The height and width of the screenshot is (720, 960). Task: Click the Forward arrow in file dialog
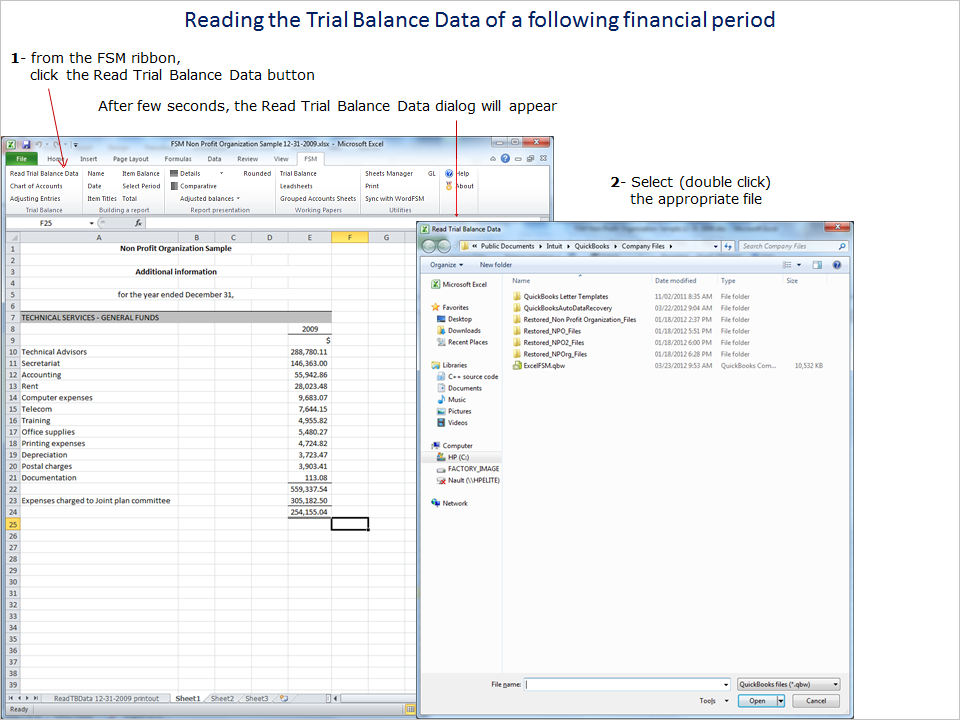click(444, 246)
